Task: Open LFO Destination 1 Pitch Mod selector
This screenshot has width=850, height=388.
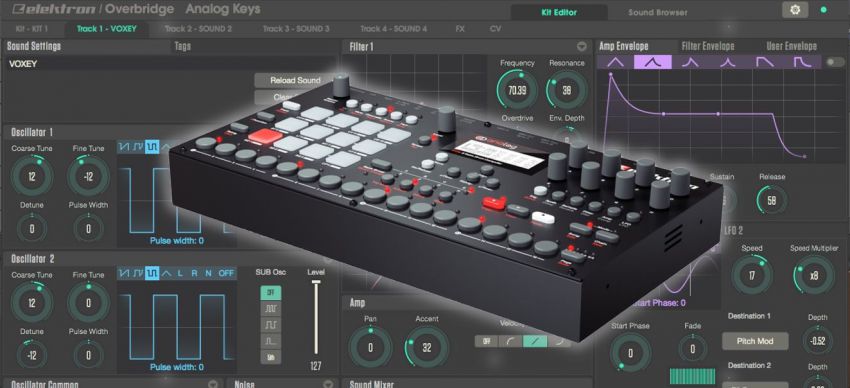Action: pyautogui.click(x=755, y=341)
